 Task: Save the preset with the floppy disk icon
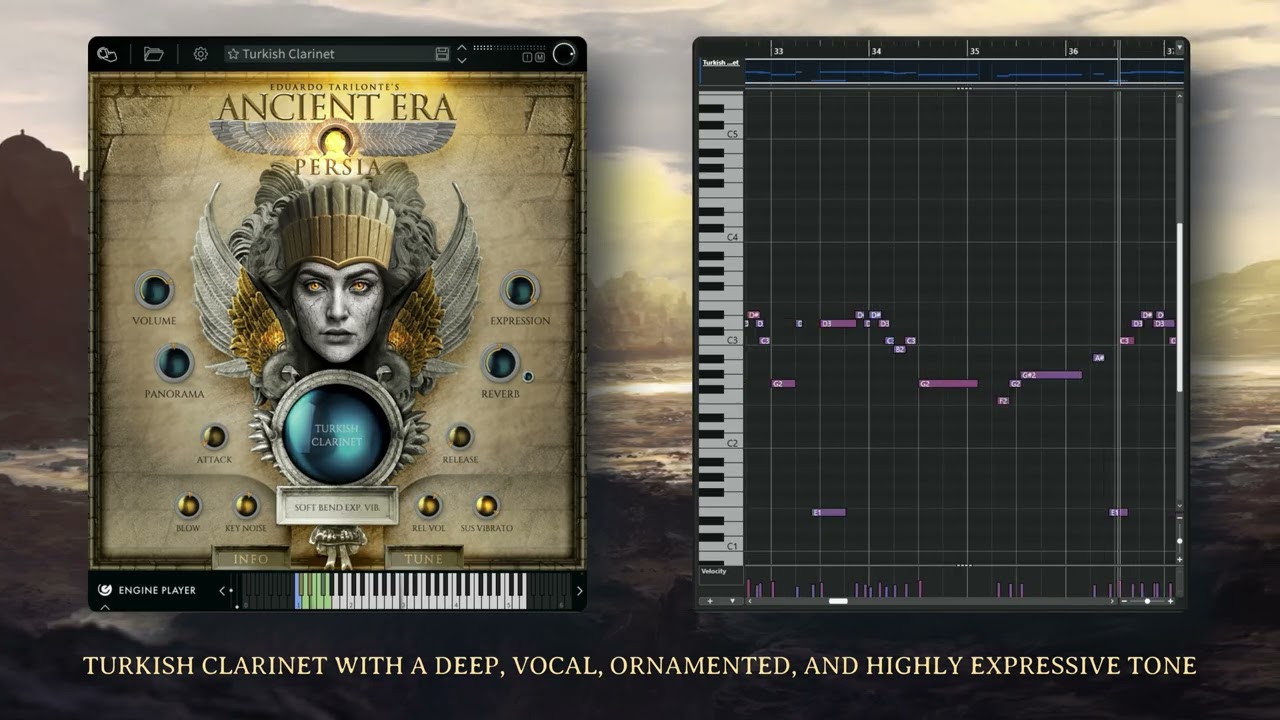[x=442, y=54]
